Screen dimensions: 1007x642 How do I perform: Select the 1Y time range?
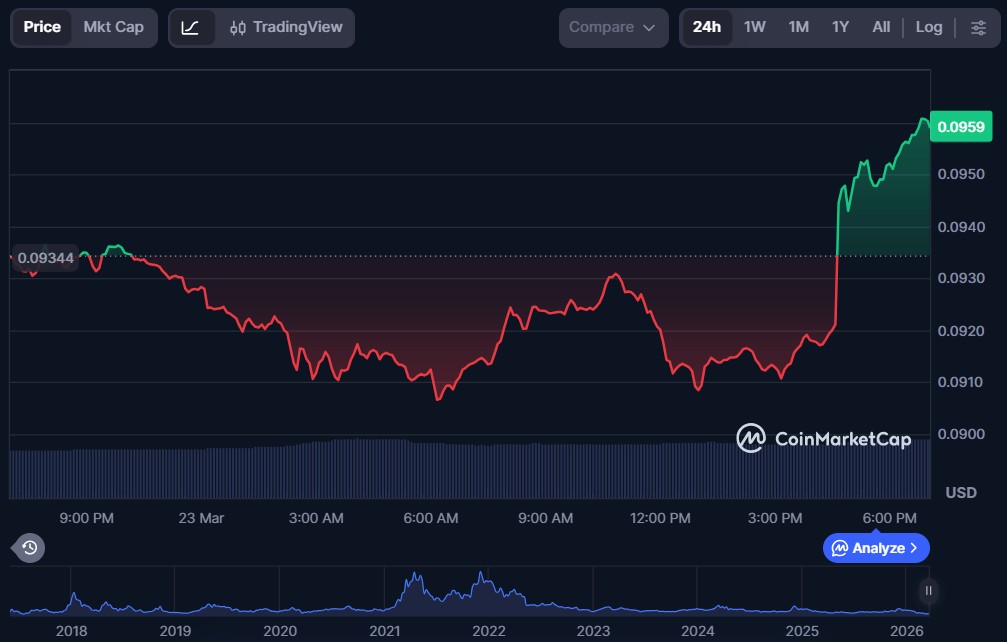840,27
